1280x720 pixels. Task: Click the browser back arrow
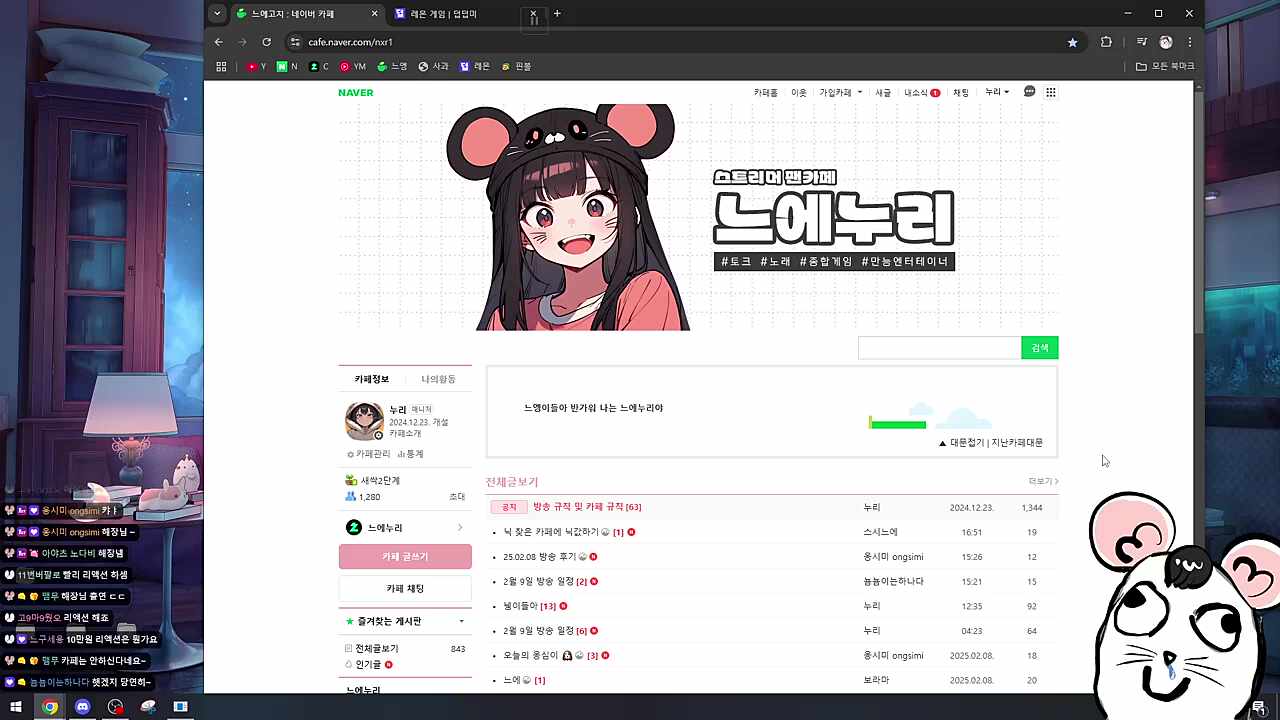pyautogui.click(x=219, y=42)
